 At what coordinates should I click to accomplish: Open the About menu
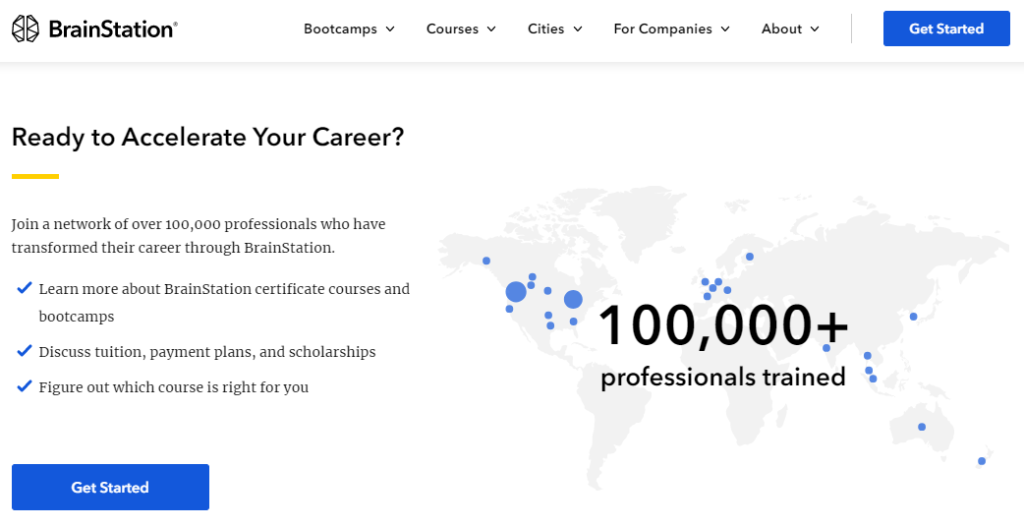coord(790,29)
